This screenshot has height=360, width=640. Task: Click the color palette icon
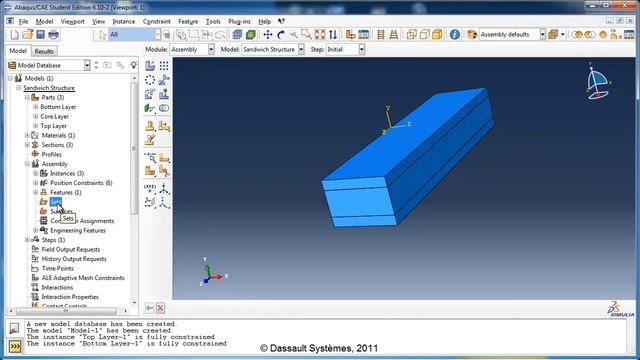point(472,35)
